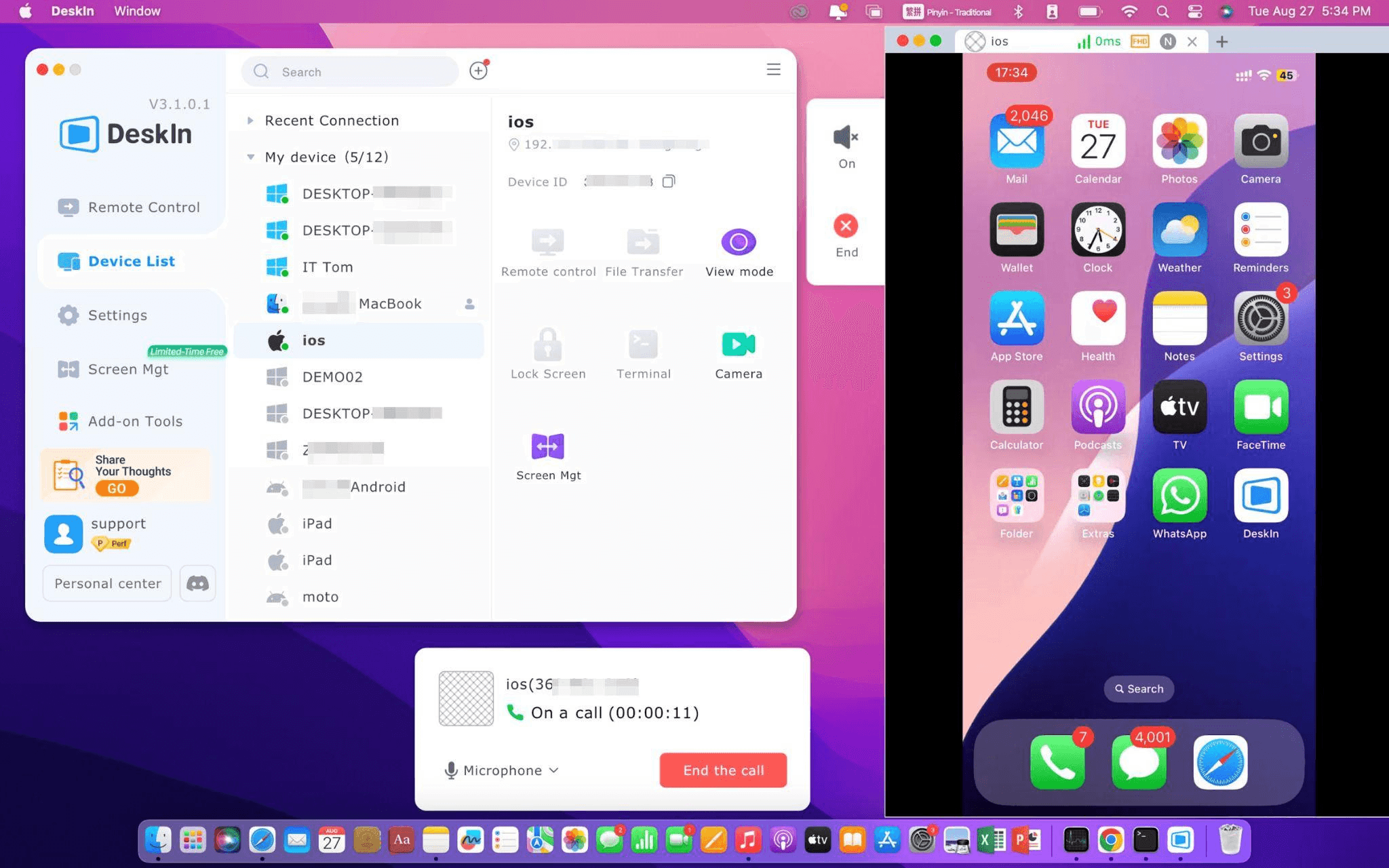This screenshot has width=1389, height=868.
Task: Open Safari in iPhone dock
Action: pos(1220,762)
